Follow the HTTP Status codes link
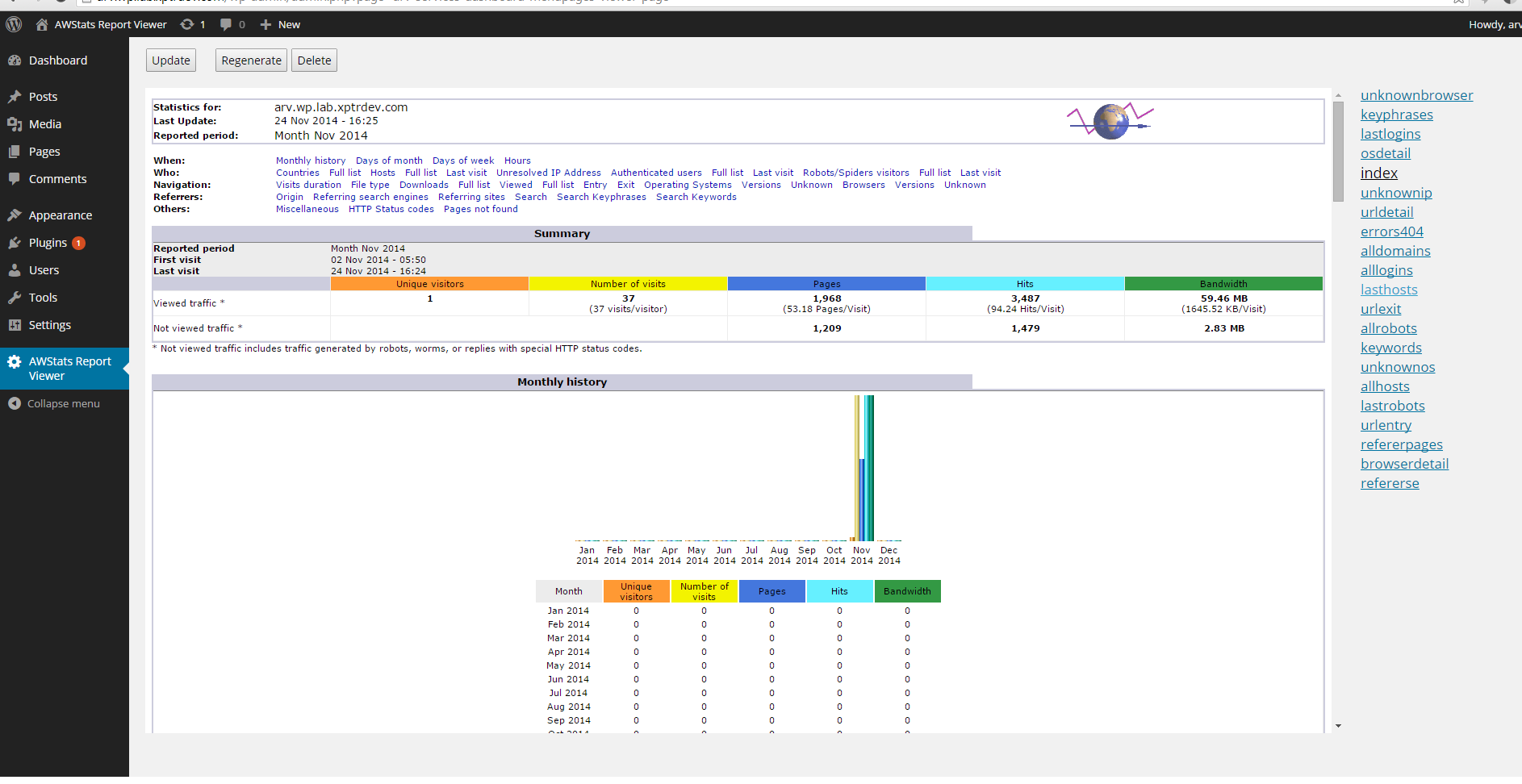 click(391, 209)
